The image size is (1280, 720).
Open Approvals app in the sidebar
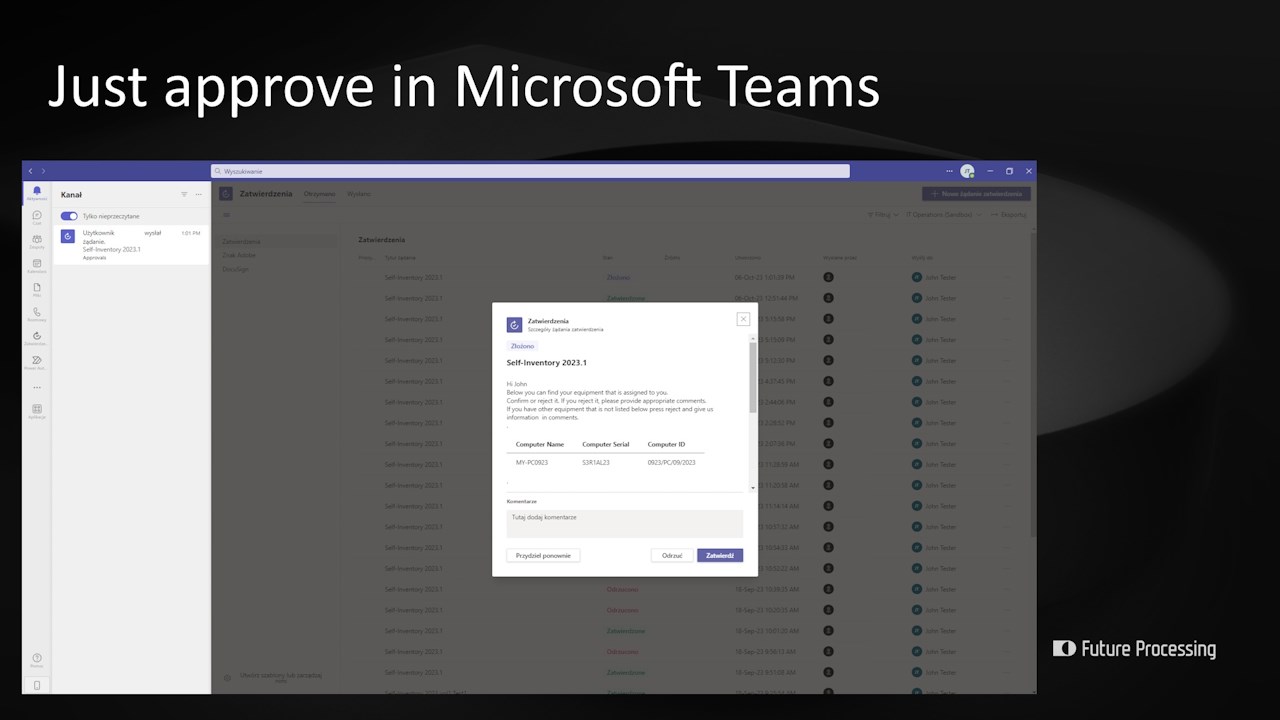(x=37, y=338)
